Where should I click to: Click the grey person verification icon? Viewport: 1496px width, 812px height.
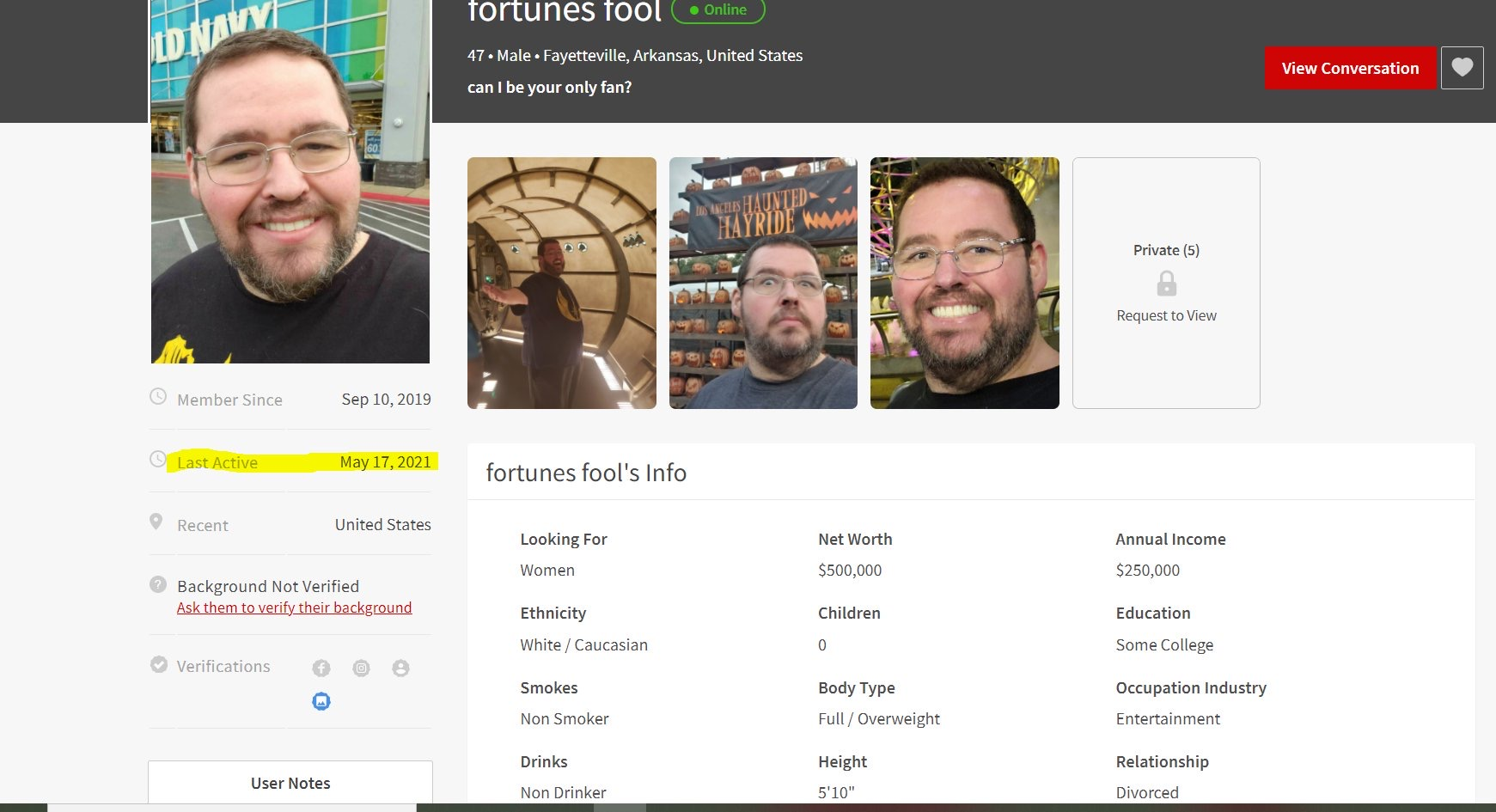[x=400, y=669]
